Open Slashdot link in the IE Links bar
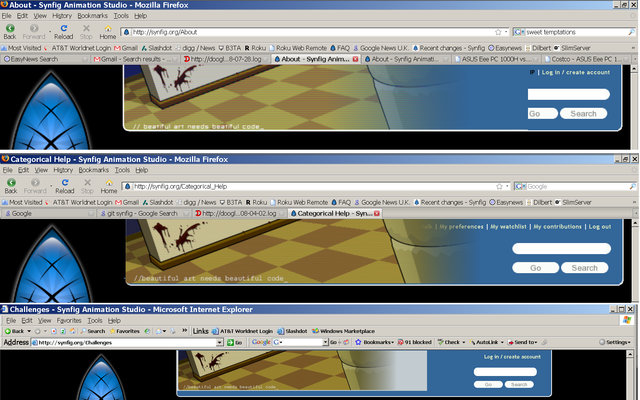 click(x=292, y=331)
